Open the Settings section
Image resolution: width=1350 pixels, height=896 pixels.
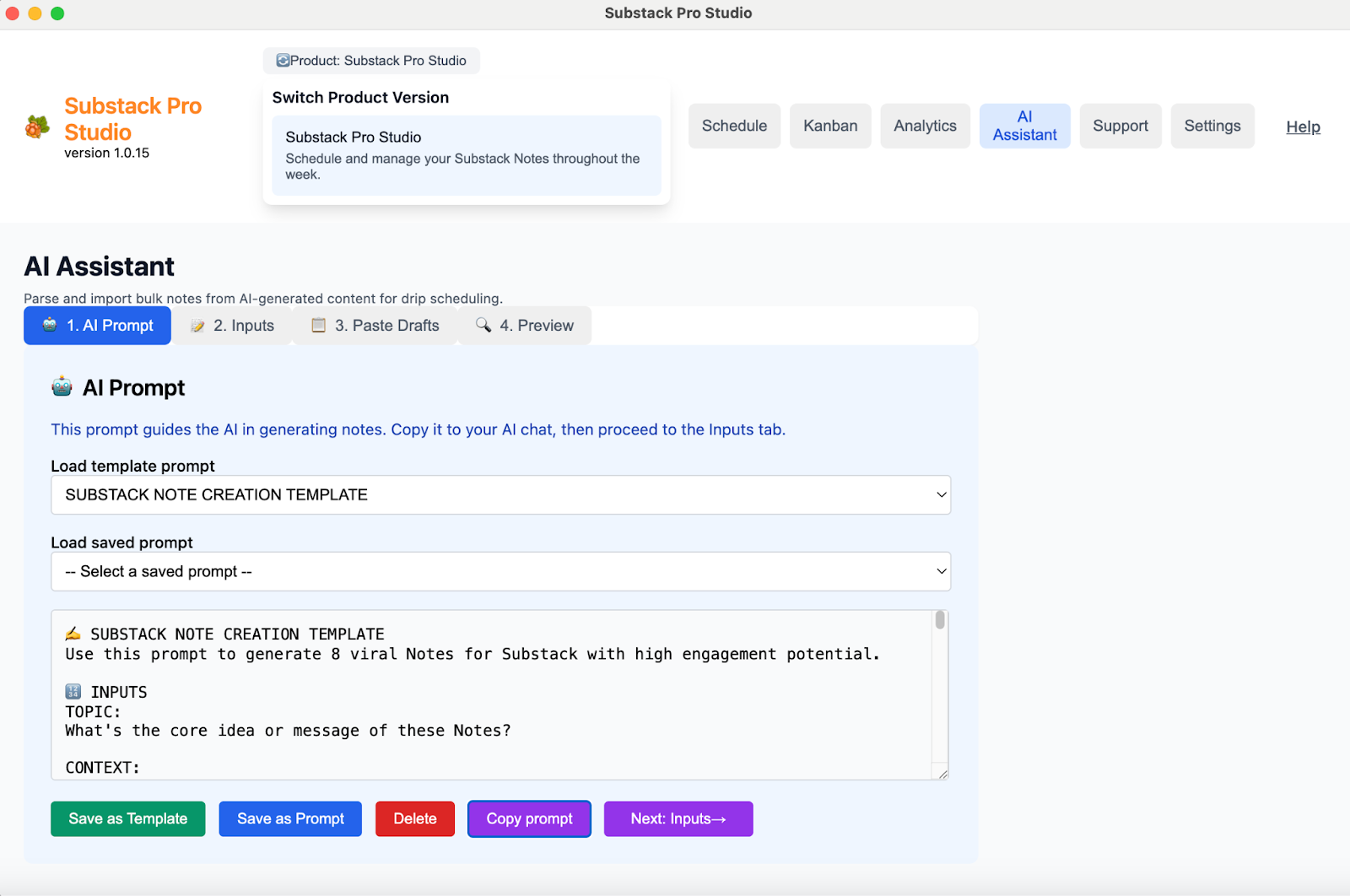pyautogui.click(x=1212, y=126)
